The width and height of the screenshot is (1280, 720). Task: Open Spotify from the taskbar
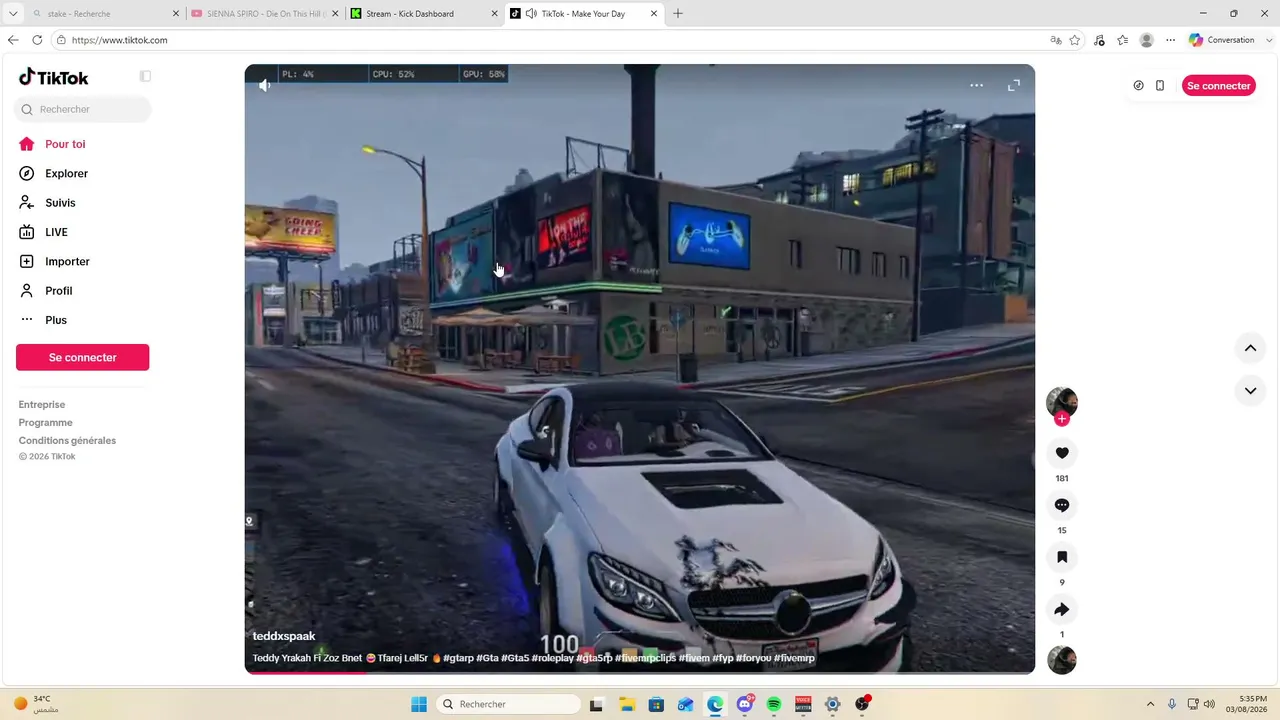click(x=773, y=704)
